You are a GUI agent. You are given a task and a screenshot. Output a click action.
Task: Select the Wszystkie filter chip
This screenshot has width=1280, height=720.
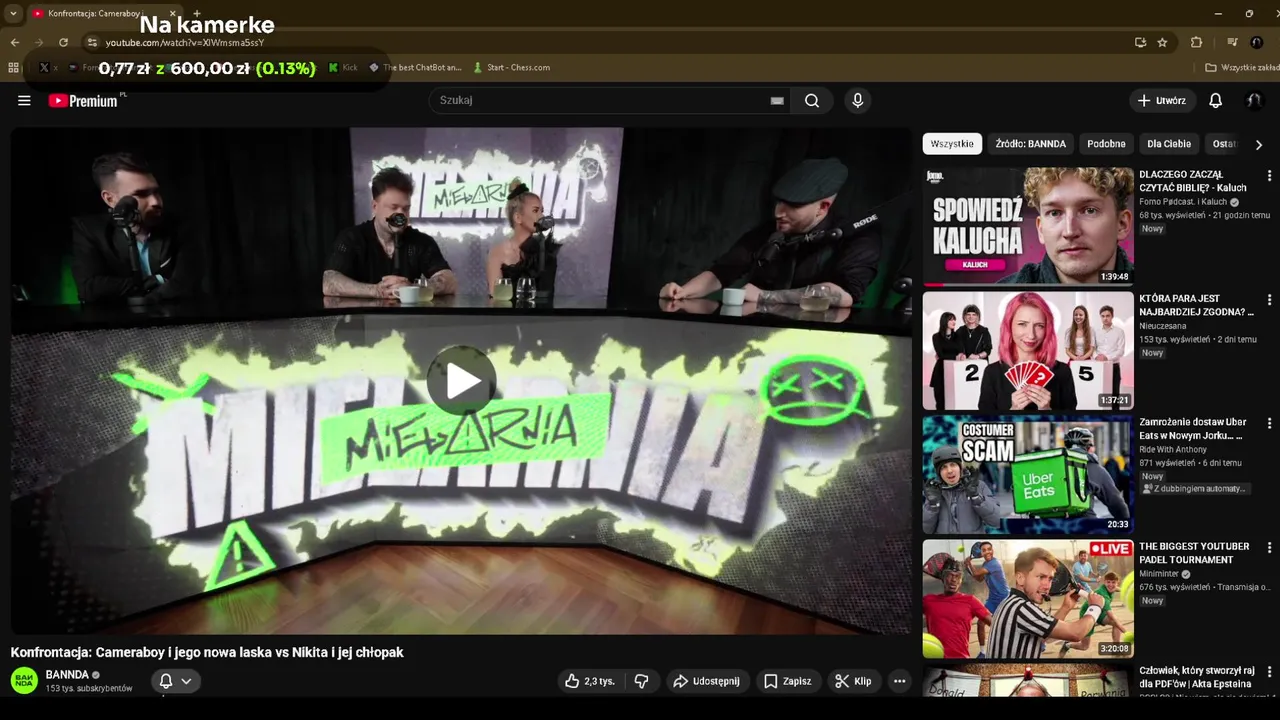click(952, 144)
